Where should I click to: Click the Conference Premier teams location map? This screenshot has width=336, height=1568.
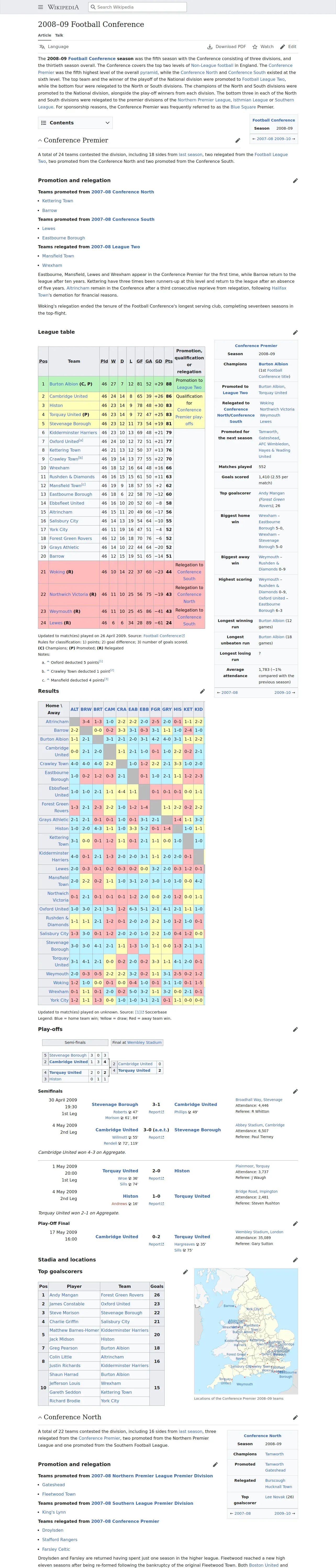click(246, 1331)
